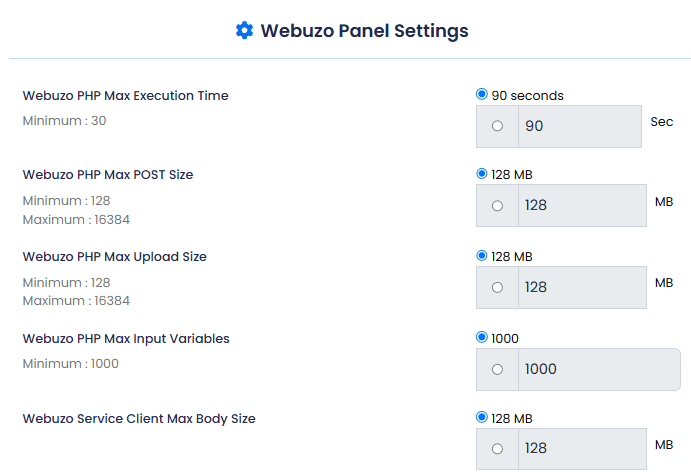
Task: Choose the custom Client Max Body Size radio button
Action: point(497,449)
